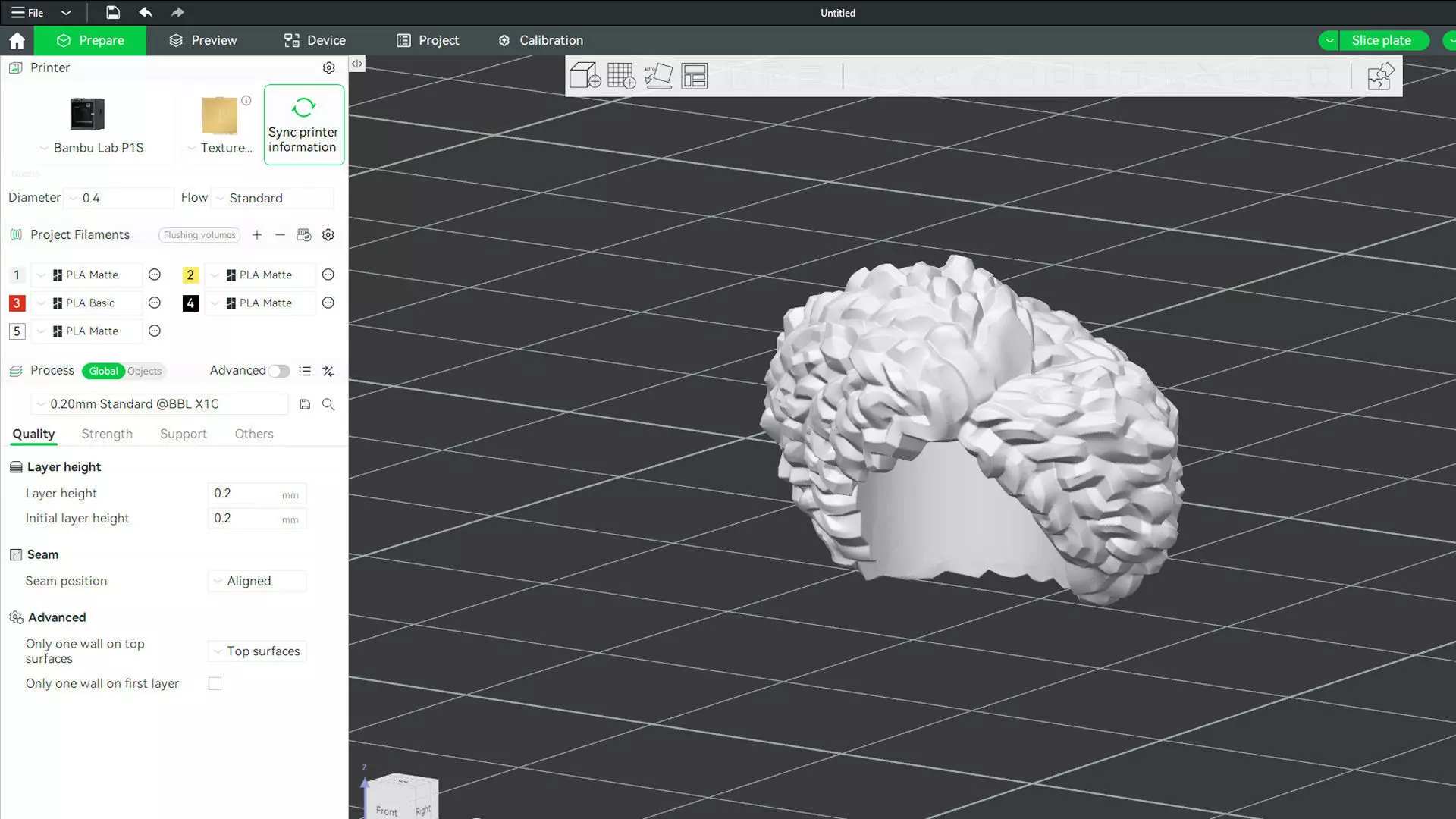Open the Strength settings tab

[x=107, y=434]
